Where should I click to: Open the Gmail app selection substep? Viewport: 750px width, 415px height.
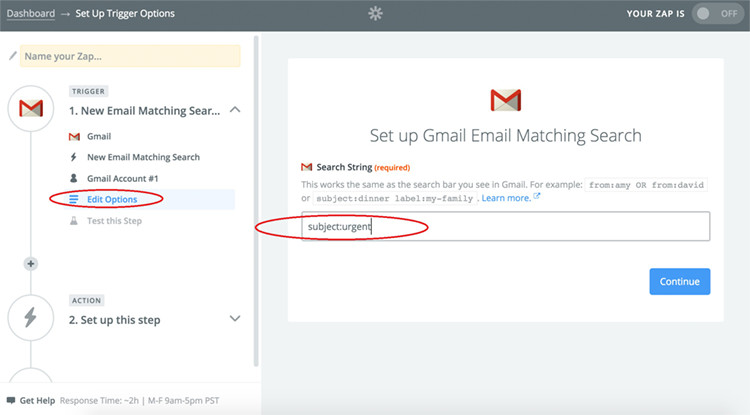99,136
